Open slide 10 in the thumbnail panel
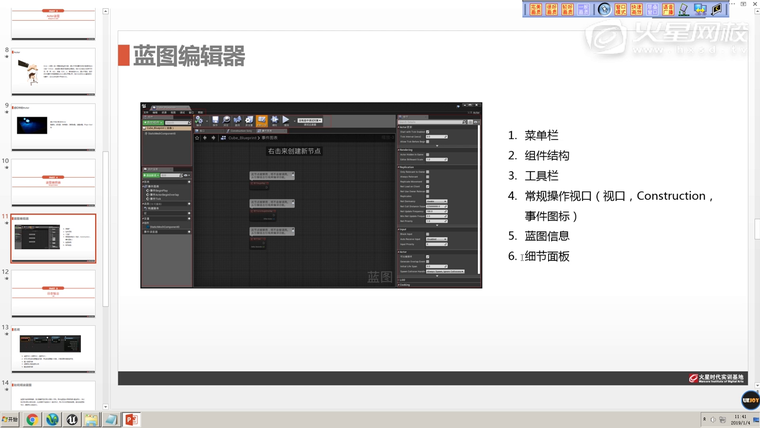The height and width of the screenshot is (428, 760). coord(53,182)
